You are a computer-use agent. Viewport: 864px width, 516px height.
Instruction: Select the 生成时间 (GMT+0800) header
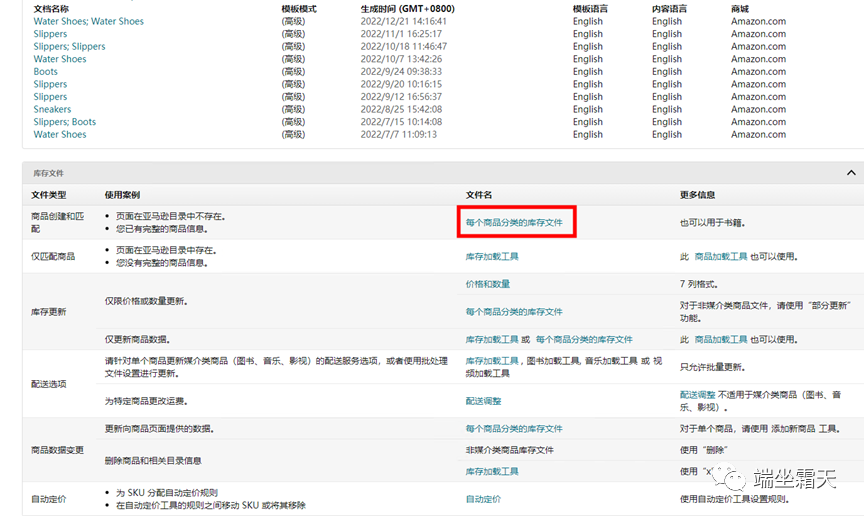pos(408,9)
